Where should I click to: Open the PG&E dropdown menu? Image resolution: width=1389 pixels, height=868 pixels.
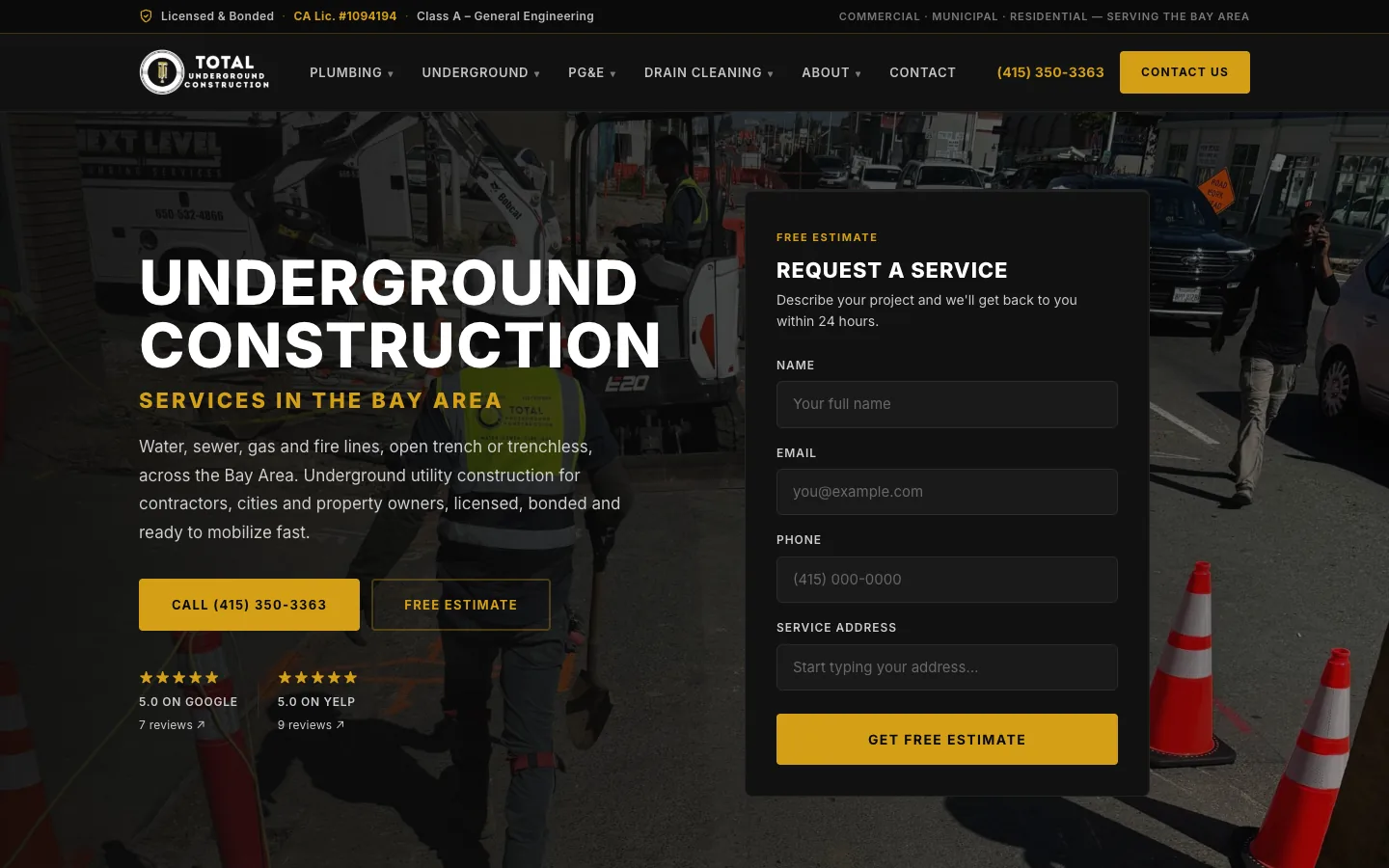[591, 72]
